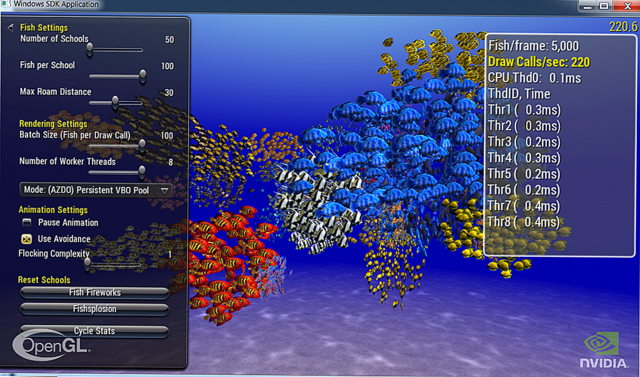Click the Thr3 timing row
Image resolution: width=640 pixels, height=377 pixels.
point(524,142)
